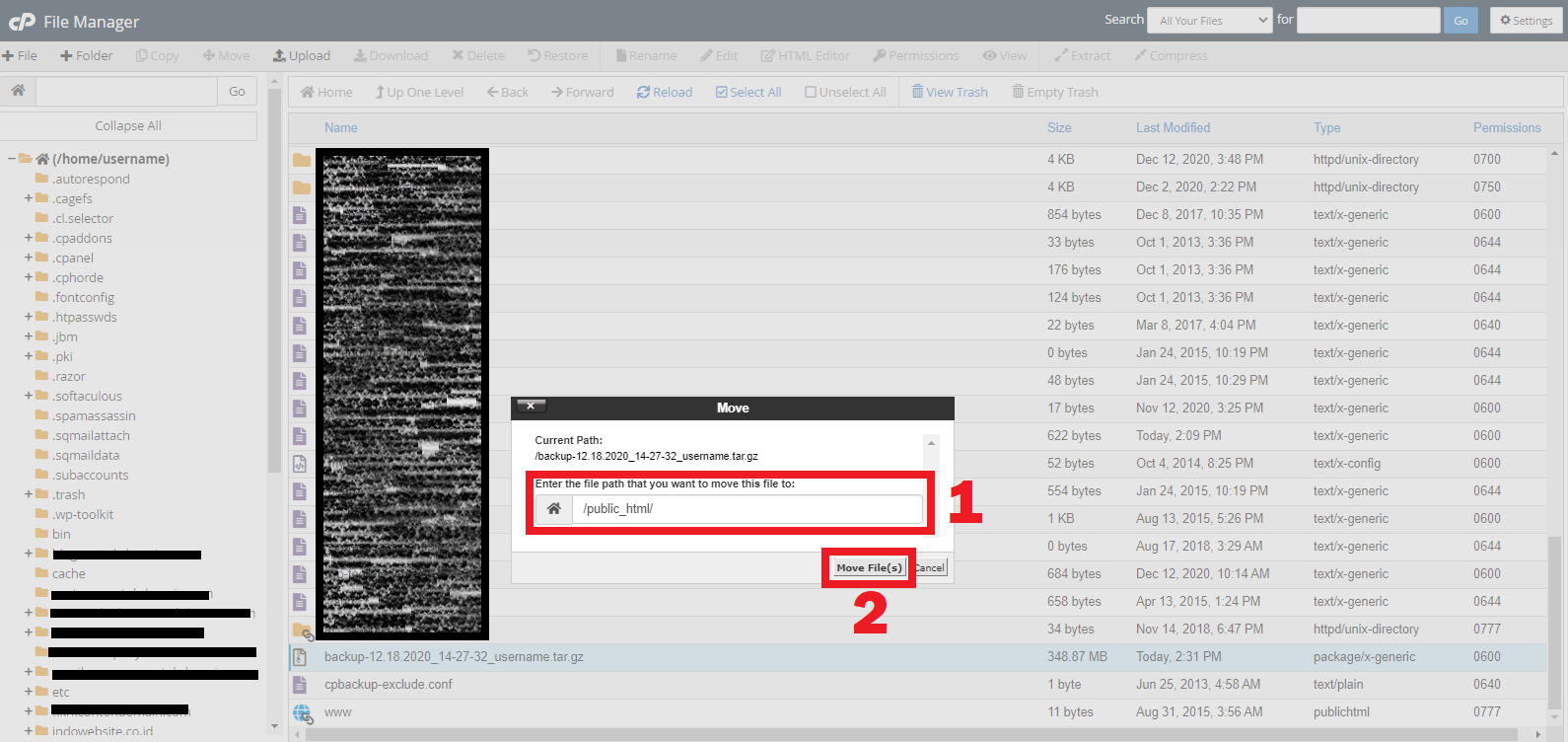Click the Back navigation button
The image size is (1568, 742).
[x=508, y=92]
